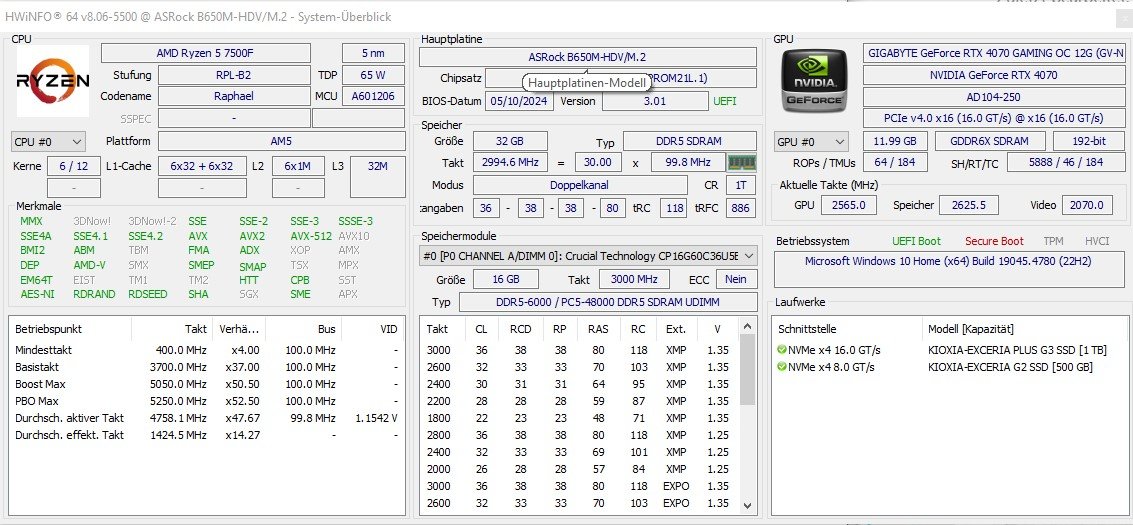Viewport: 1133px width, 525px height.
Task: Select the 2994.6 MHz memory clock field
Action: click(x=510, y=162)
